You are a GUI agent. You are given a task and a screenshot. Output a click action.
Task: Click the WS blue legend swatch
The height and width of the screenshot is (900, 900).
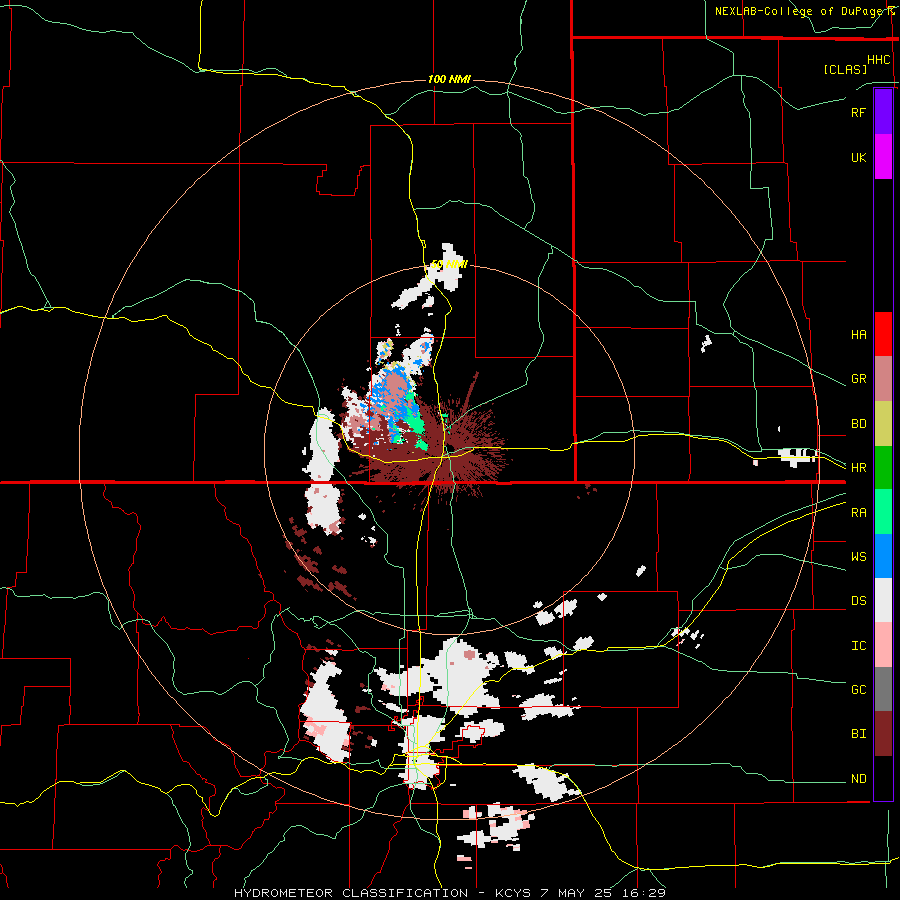[x=883, y=556]
